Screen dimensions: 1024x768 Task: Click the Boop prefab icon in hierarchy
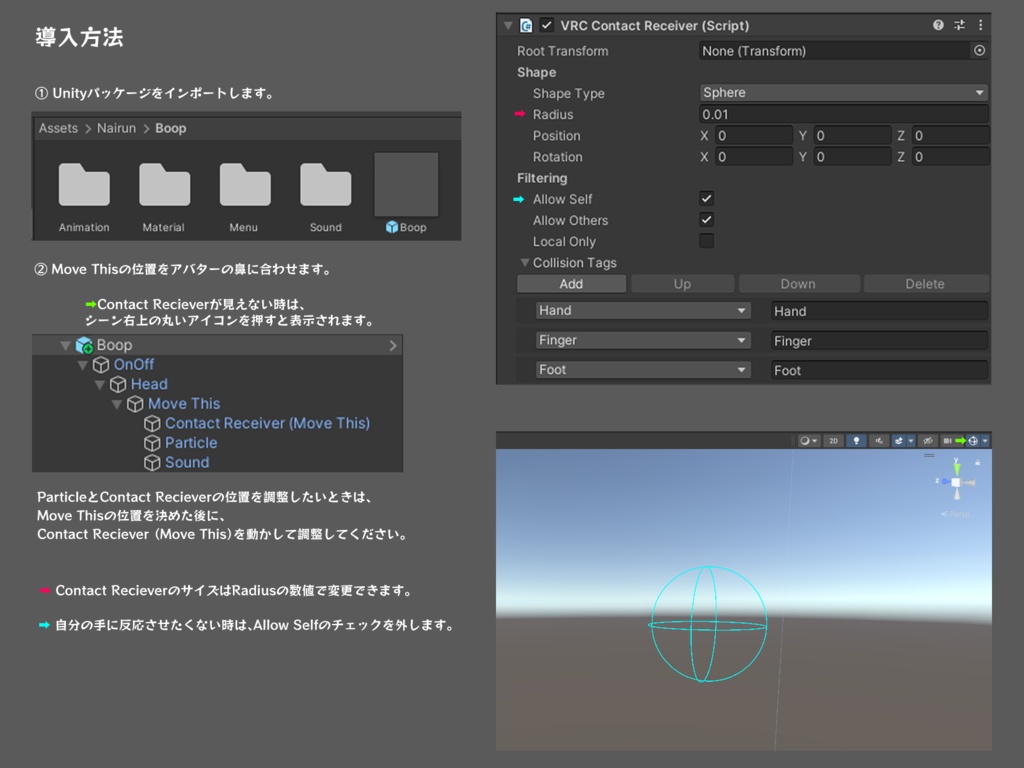[84, 345]
